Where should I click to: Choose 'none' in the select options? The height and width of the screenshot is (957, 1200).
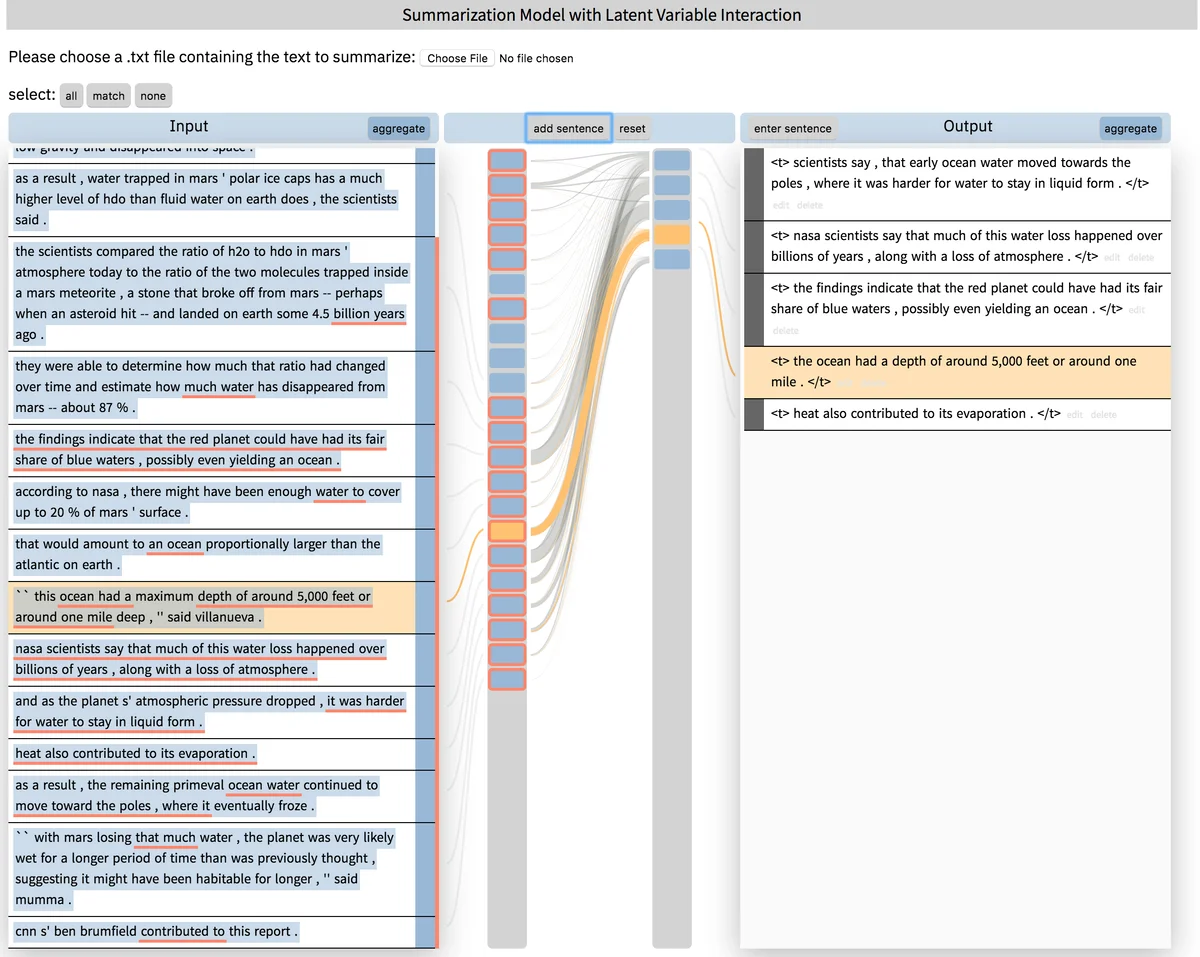[x=153, y=96]
